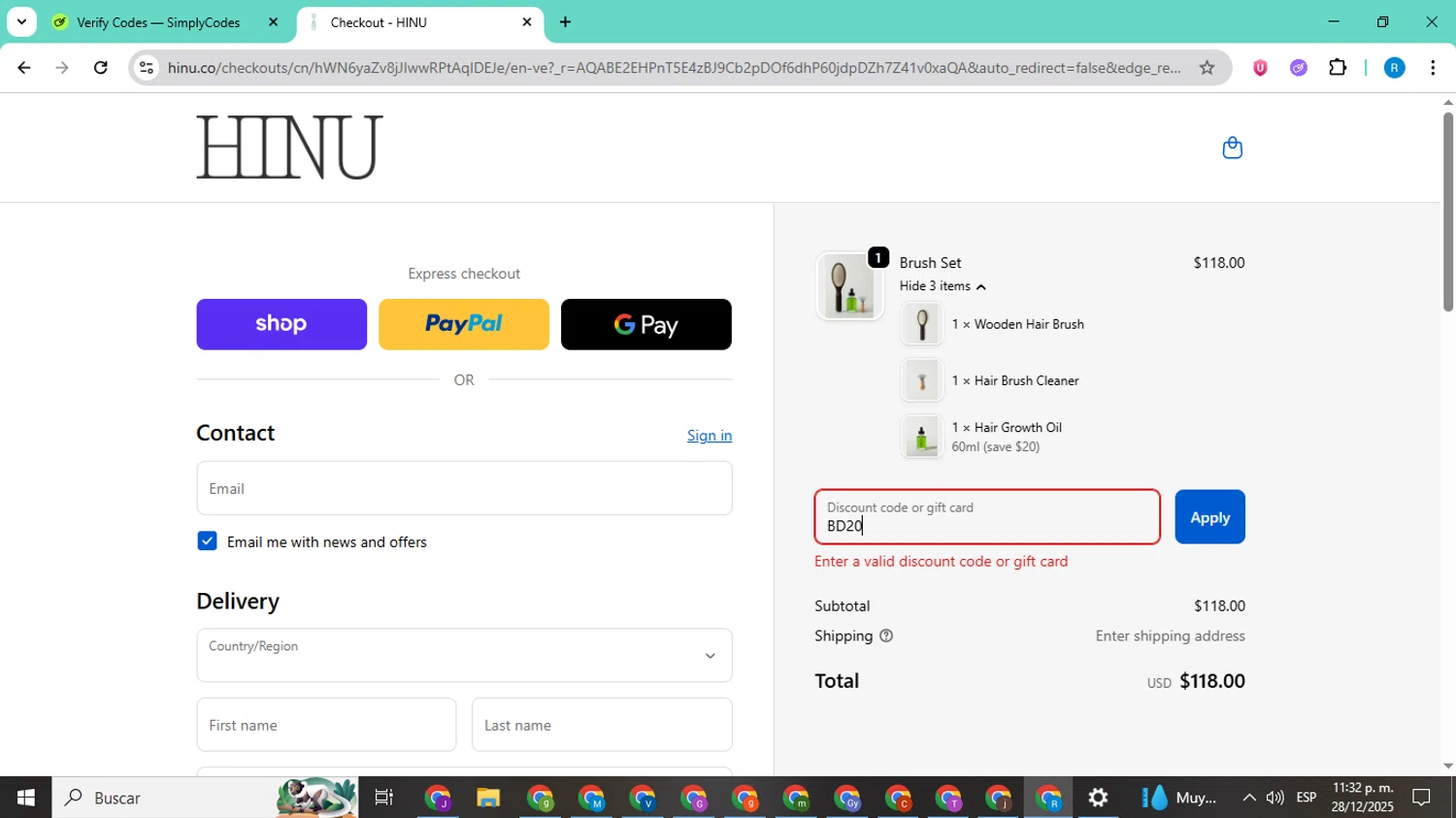Pay with PayPal button
The width and height of the screenshot is (1456, 818).
464,324
